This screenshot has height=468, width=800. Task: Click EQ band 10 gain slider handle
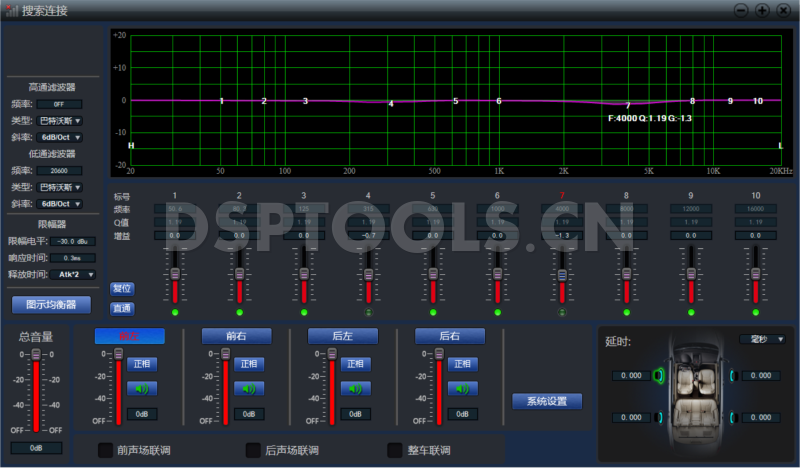tap(756, 274)
